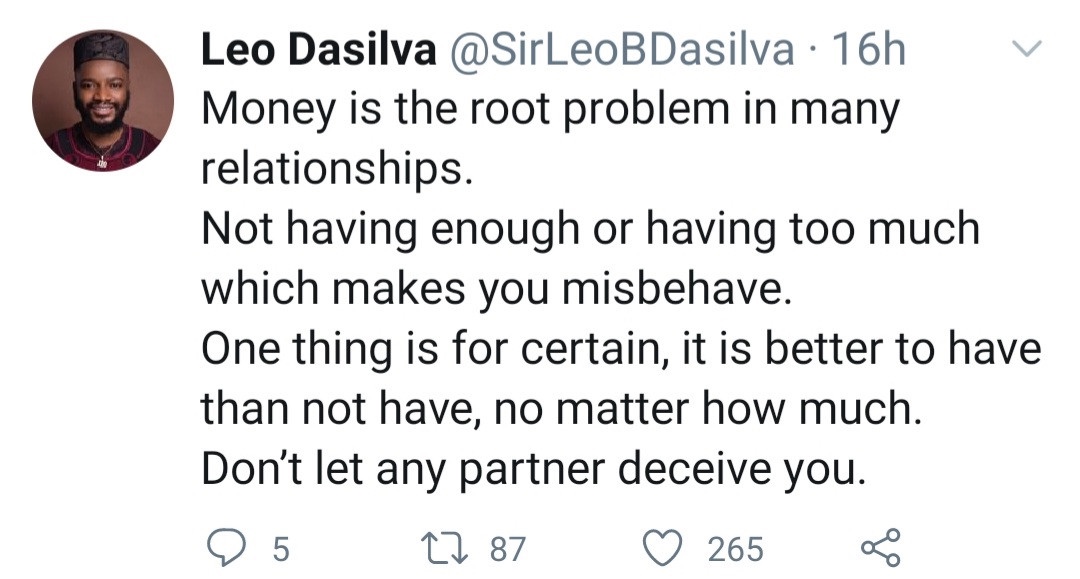1080x579 pixels.
Task: Click the line "Money is the root problem"
Action: (550, 110)
